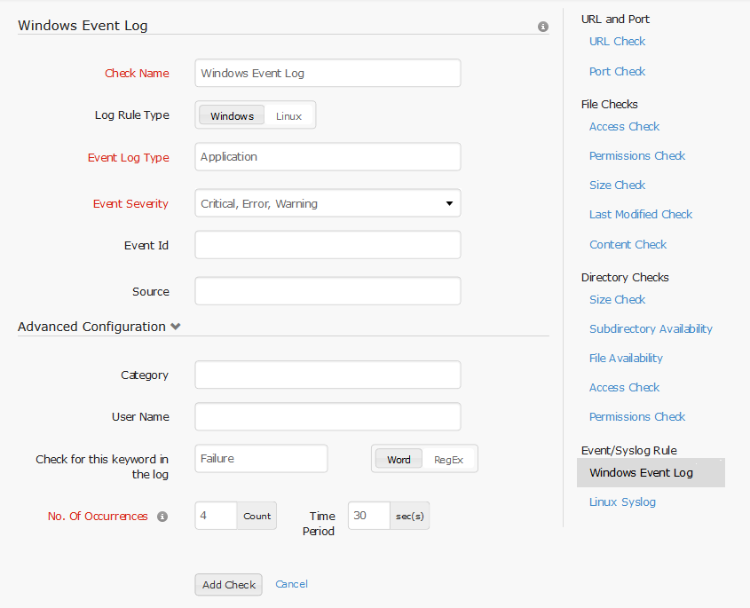Click the Time Period seconds field
Viewport: 750px width, 608px height.
tap(368, 516)
